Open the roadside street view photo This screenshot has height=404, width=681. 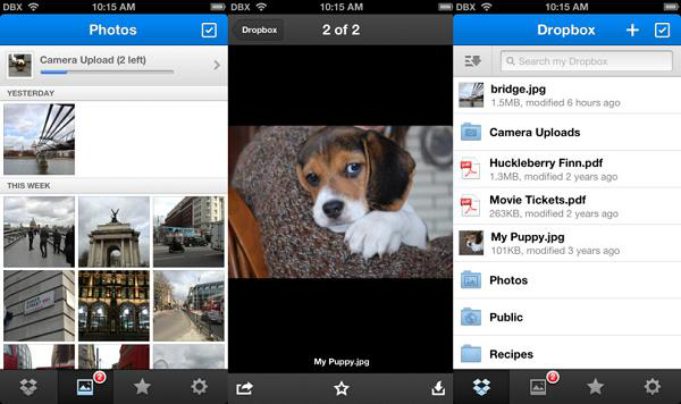coord(188,306)
